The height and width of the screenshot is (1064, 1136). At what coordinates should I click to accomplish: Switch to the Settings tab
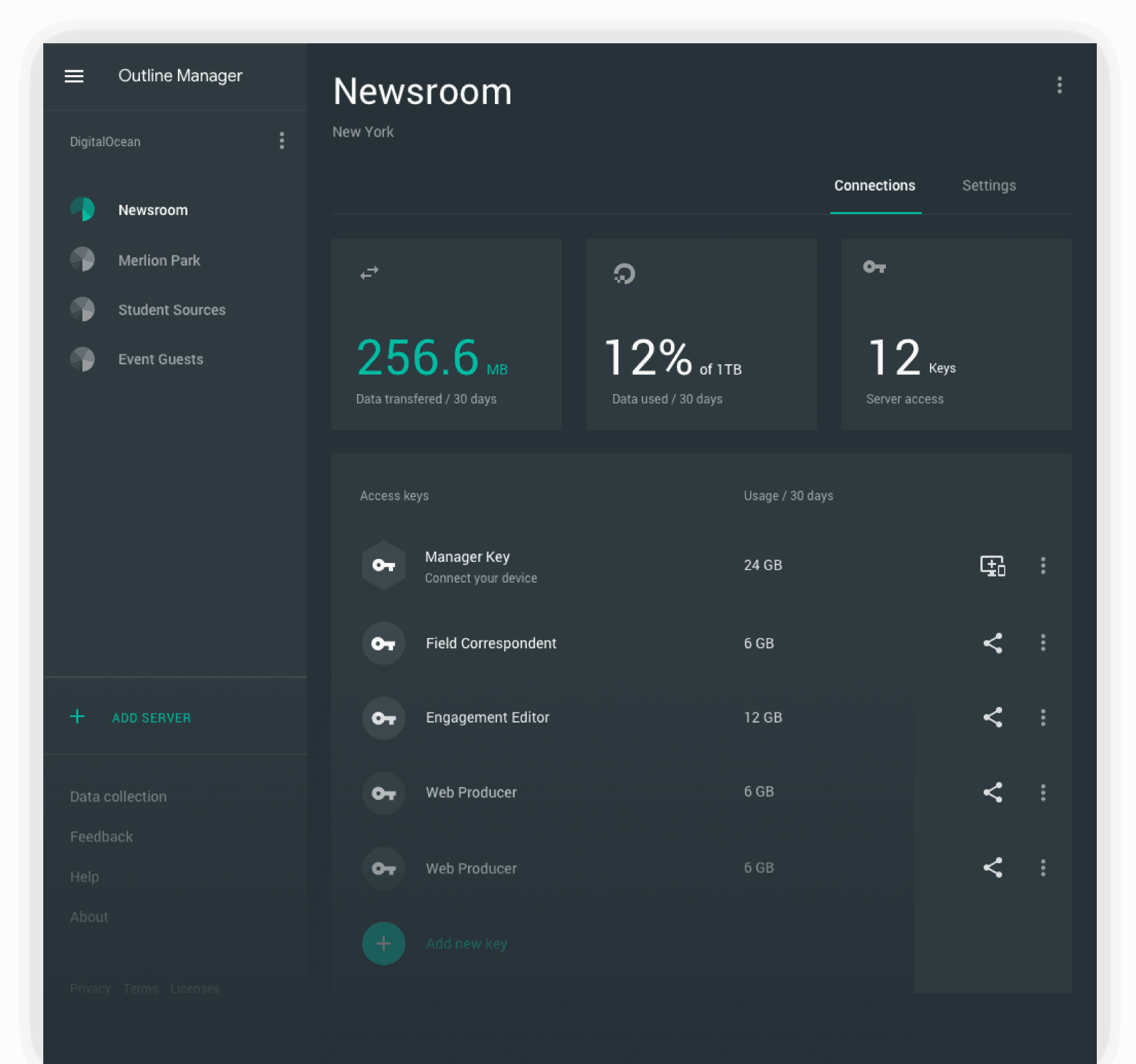click(x=988, y=186)
